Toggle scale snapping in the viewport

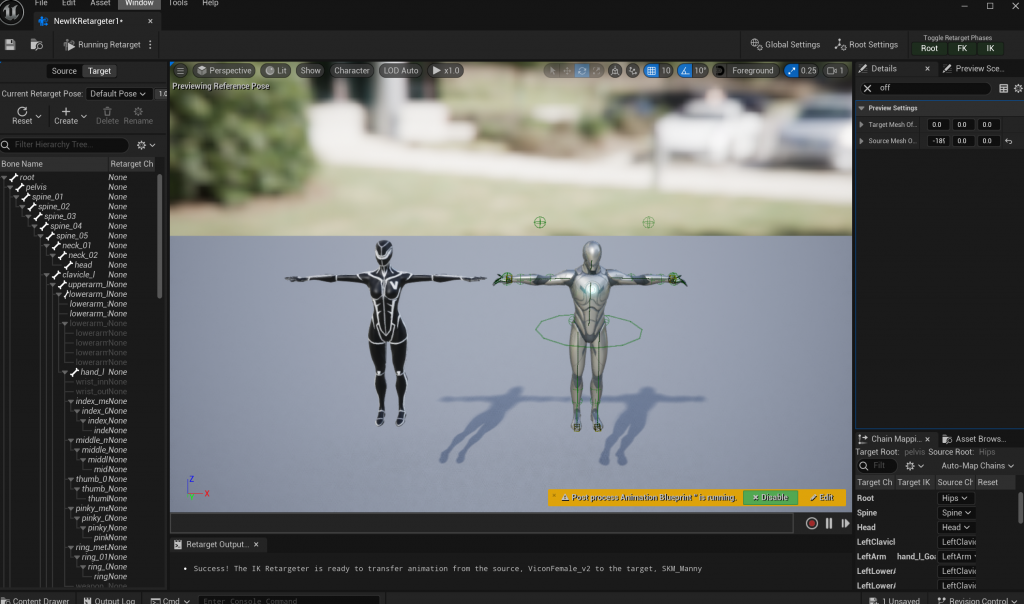791,71
